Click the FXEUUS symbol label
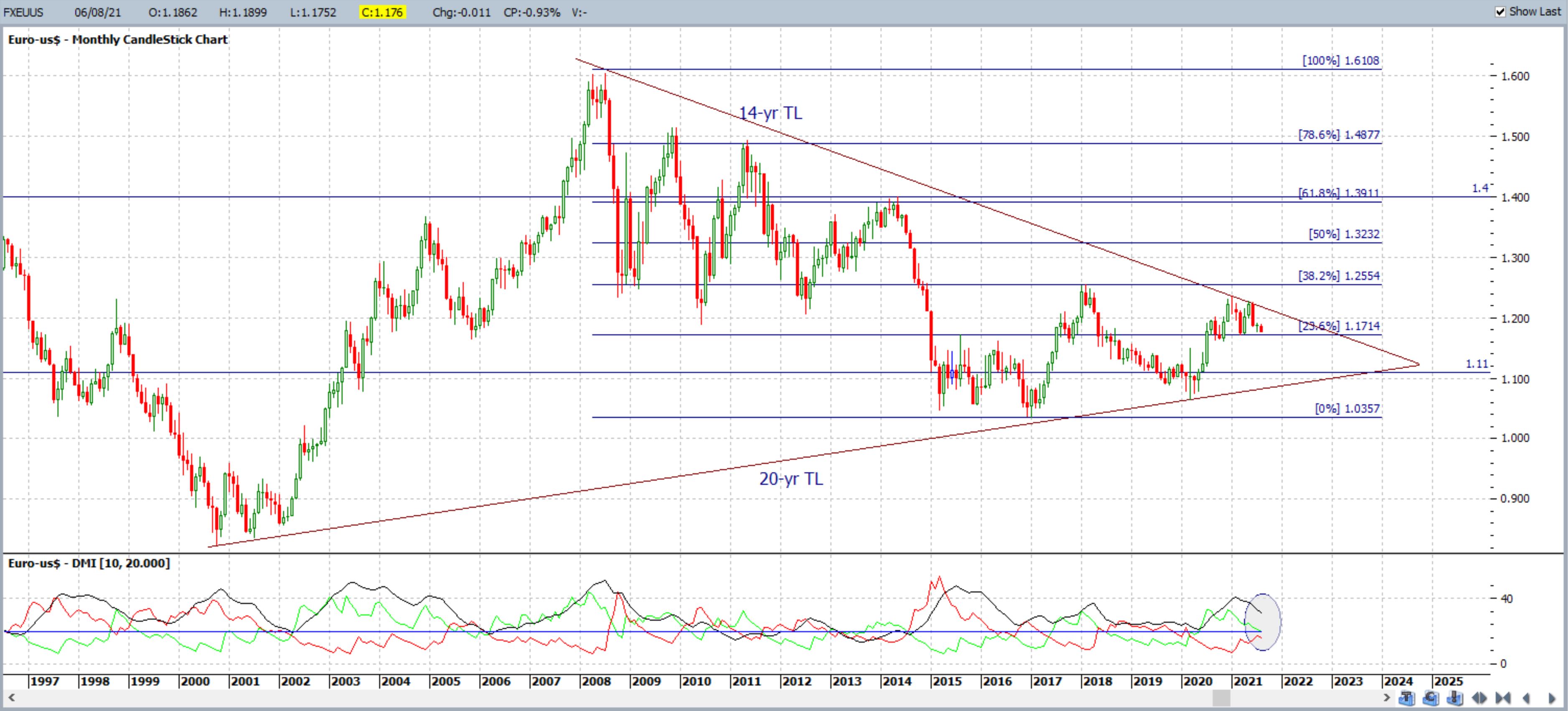Screen dimensions: 1568x711 [x=23, y=12]
